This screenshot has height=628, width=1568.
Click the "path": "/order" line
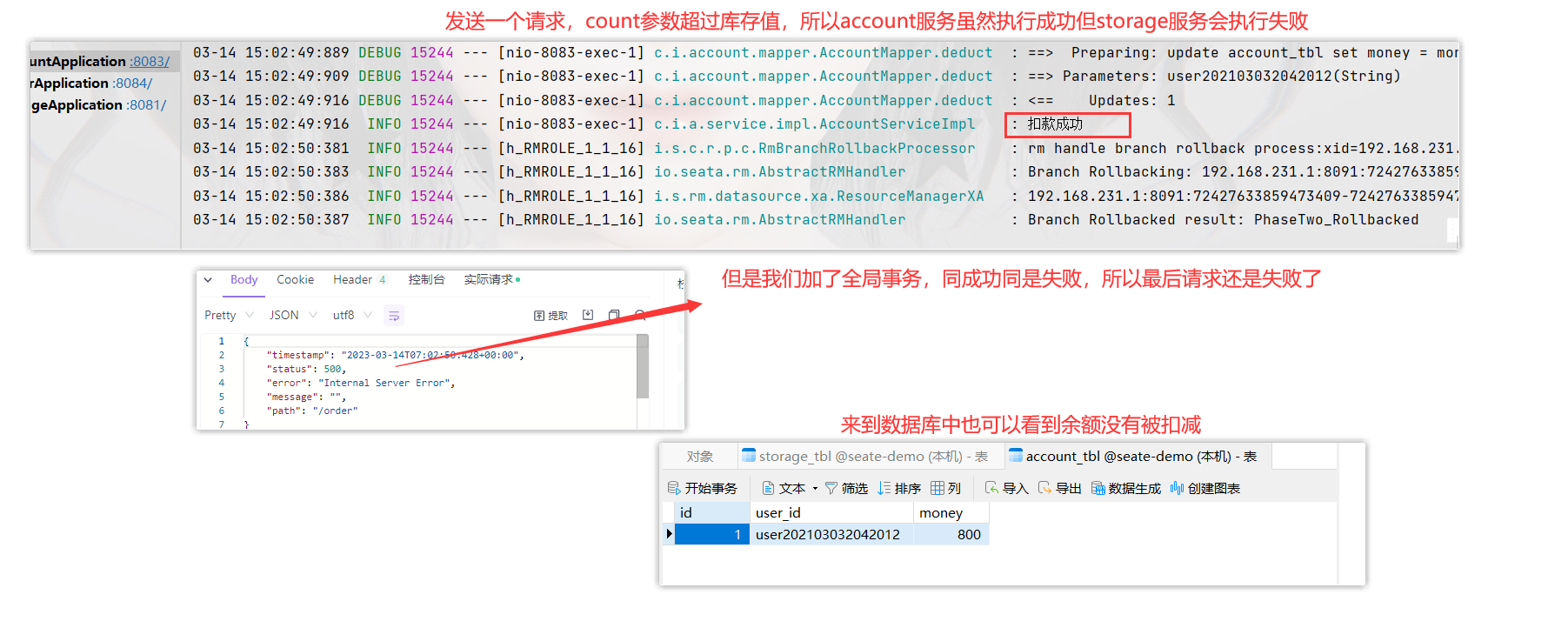point(312,411)
